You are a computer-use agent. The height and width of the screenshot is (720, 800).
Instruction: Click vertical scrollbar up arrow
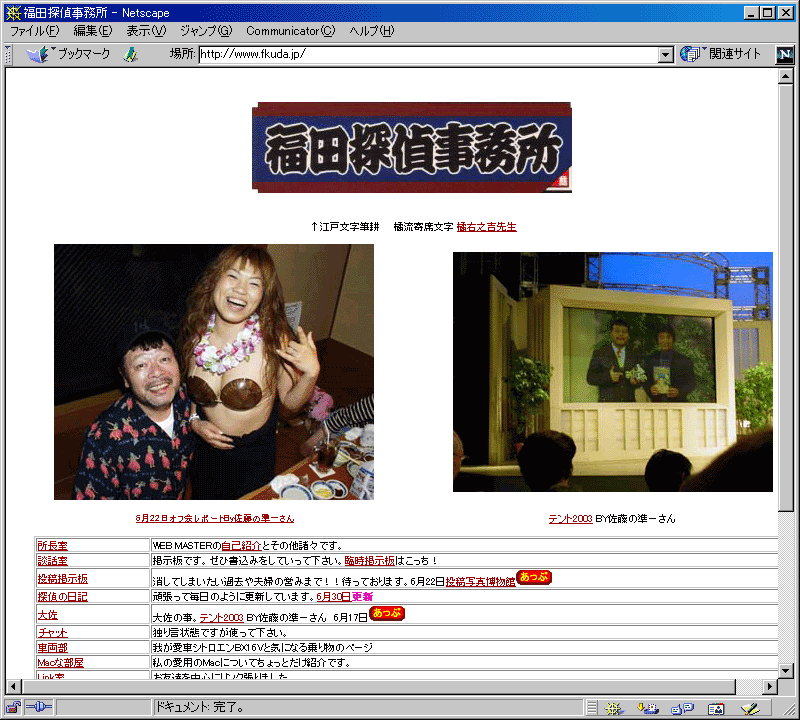(x=785, y=77)
